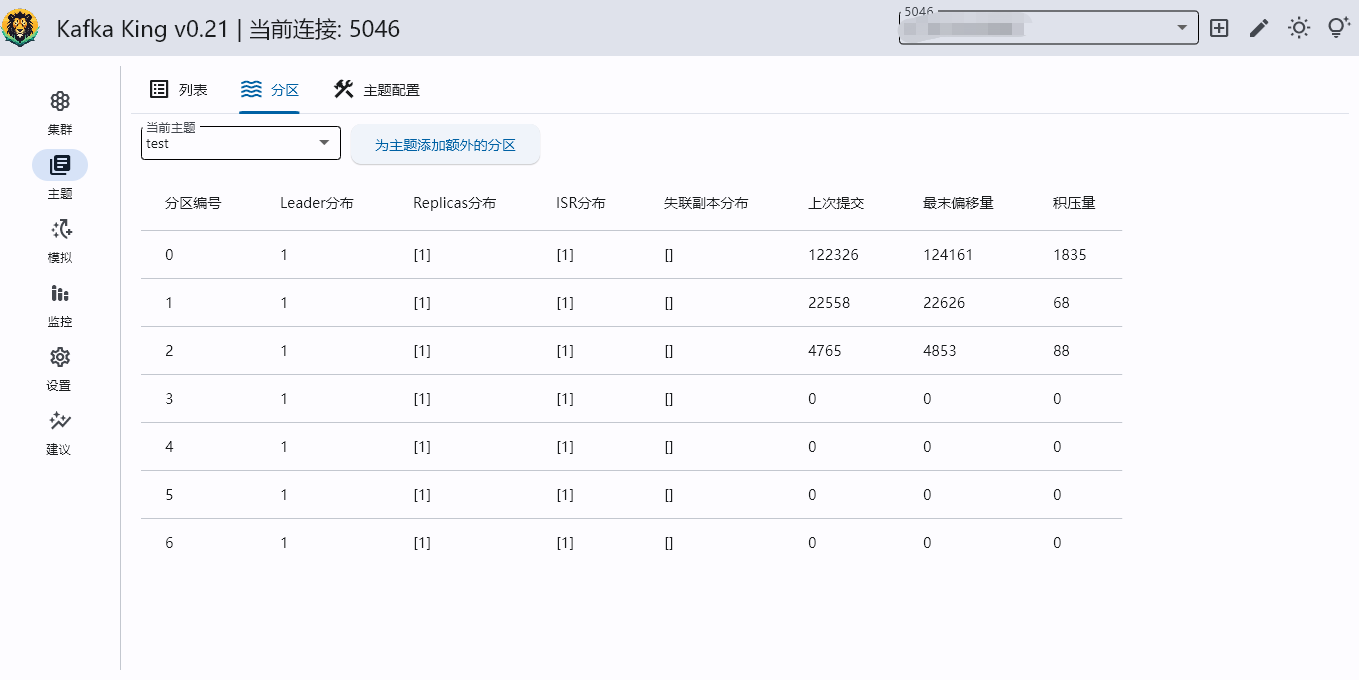The width and height of the screenshot is (1359, 680).
Task: Click partition number 5 cell
Action: coord(169,495)
